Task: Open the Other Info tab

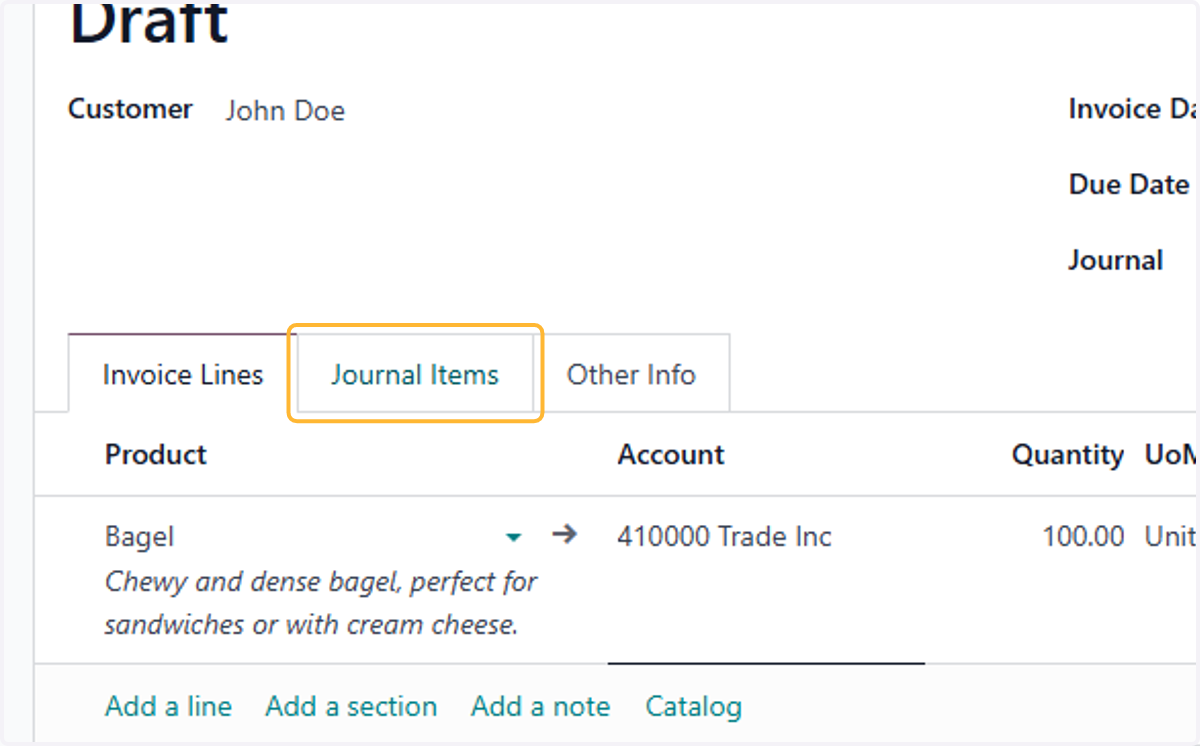Action: pos(631,374)
